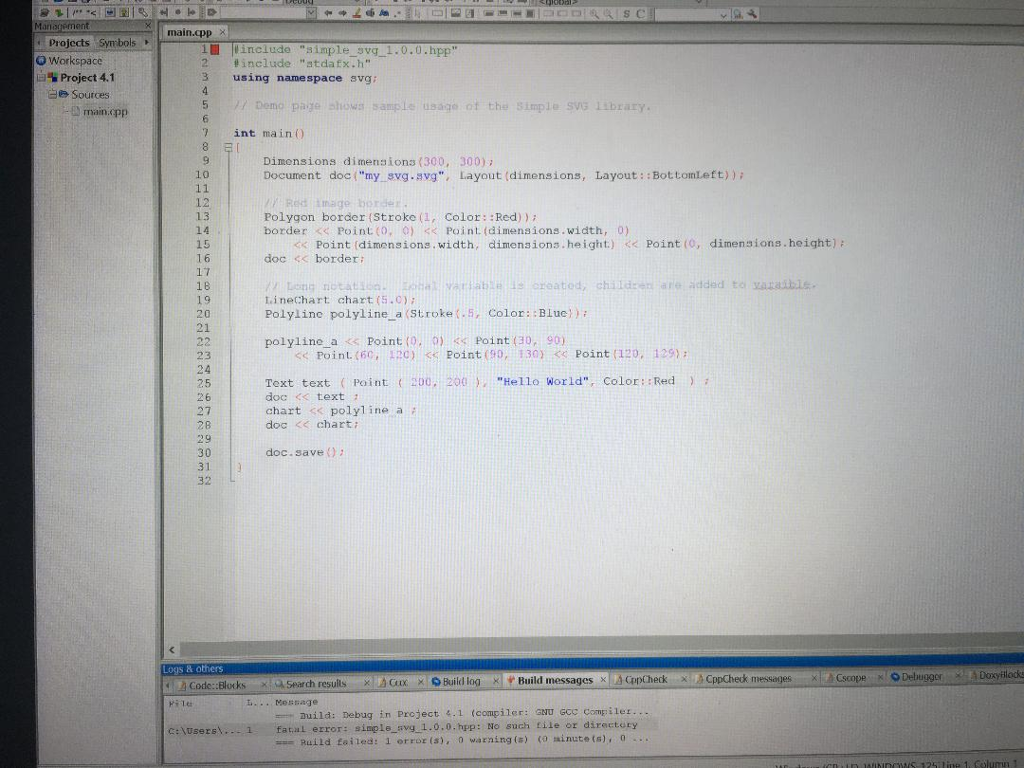1024x768 pixels.
Task: Open the Debug/Release target dropdown
Action: tap(312, 14)
